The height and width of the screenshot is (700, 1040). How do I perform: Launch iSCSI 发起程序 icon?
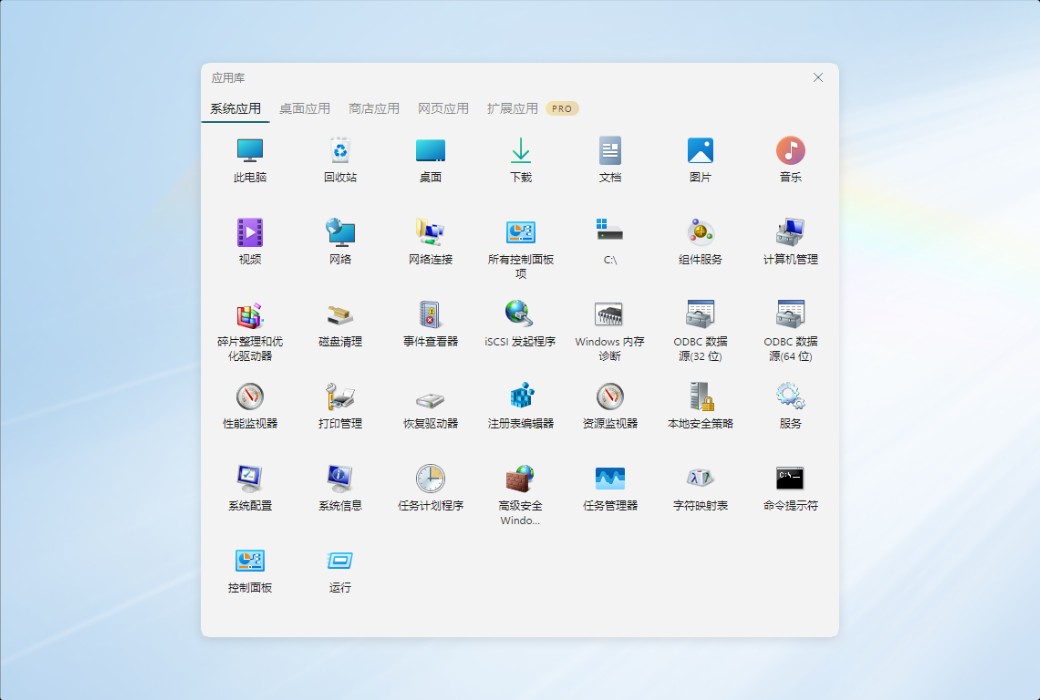pos(521,315)
